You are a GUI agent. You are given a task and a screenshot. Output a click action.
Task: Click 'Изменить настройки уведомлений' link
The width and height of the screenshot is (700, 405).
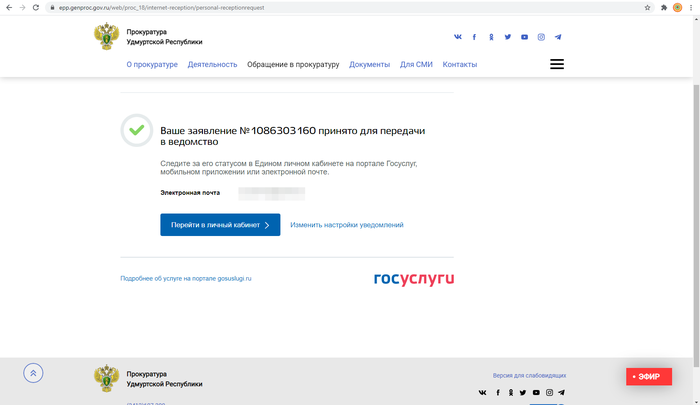coord(346,225)
